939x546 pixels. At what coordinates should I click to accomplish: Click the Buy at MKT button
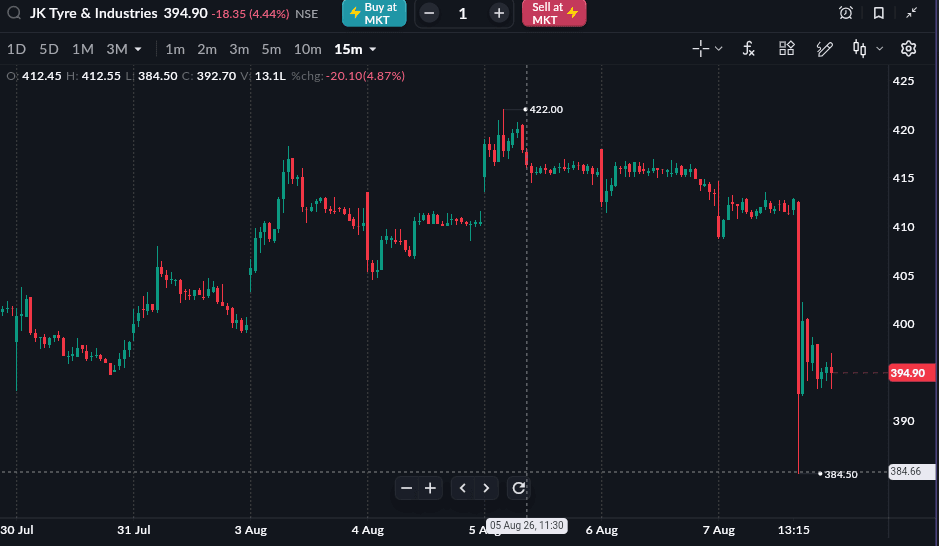(x=374, y=13)
